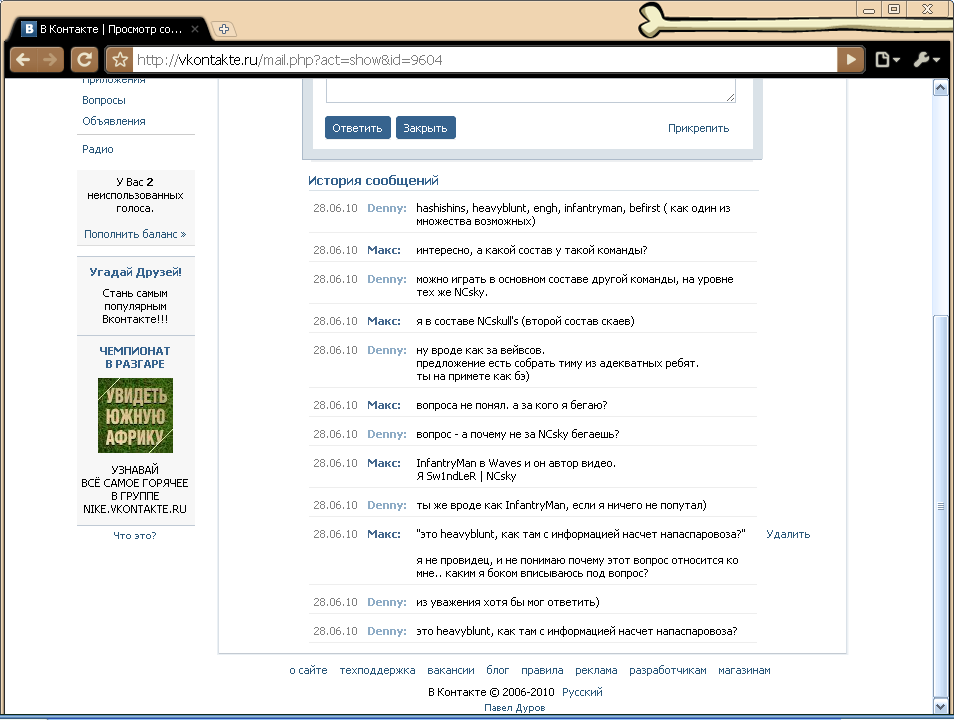954x720 pixels.
Task: Select the В Контакте browser tab
Action: (112, 29)
